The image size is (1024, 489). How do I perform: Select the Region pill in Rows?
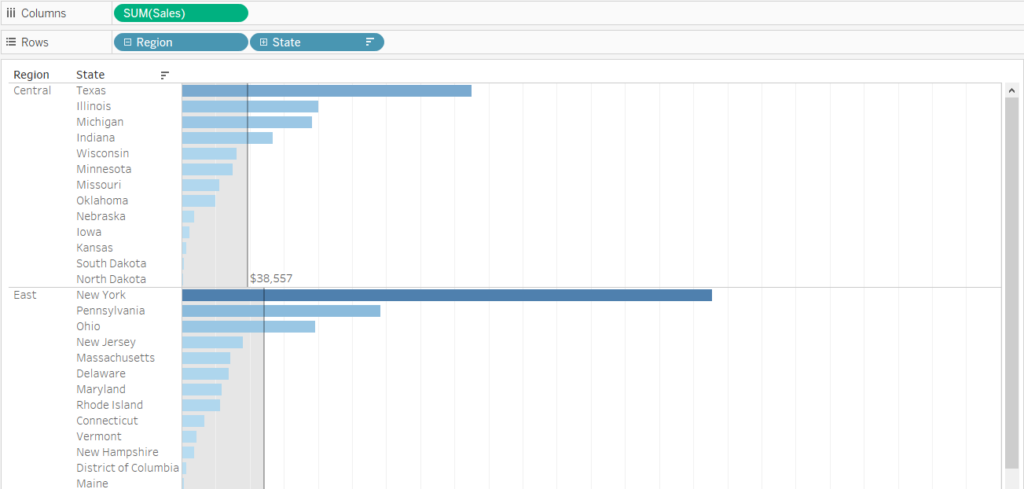tap(181, 42)
